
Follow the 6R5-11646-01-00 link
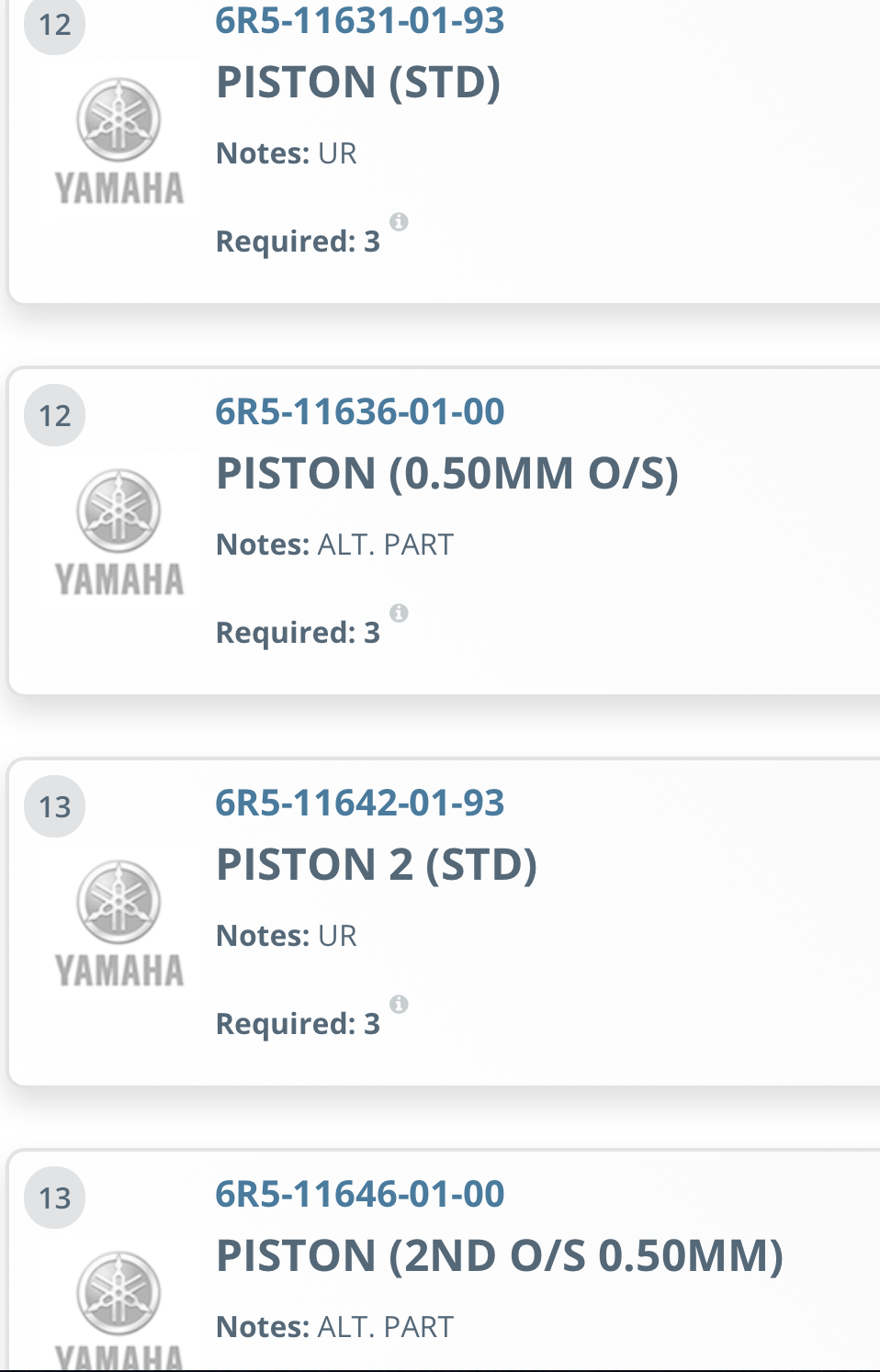[358, 1194]
